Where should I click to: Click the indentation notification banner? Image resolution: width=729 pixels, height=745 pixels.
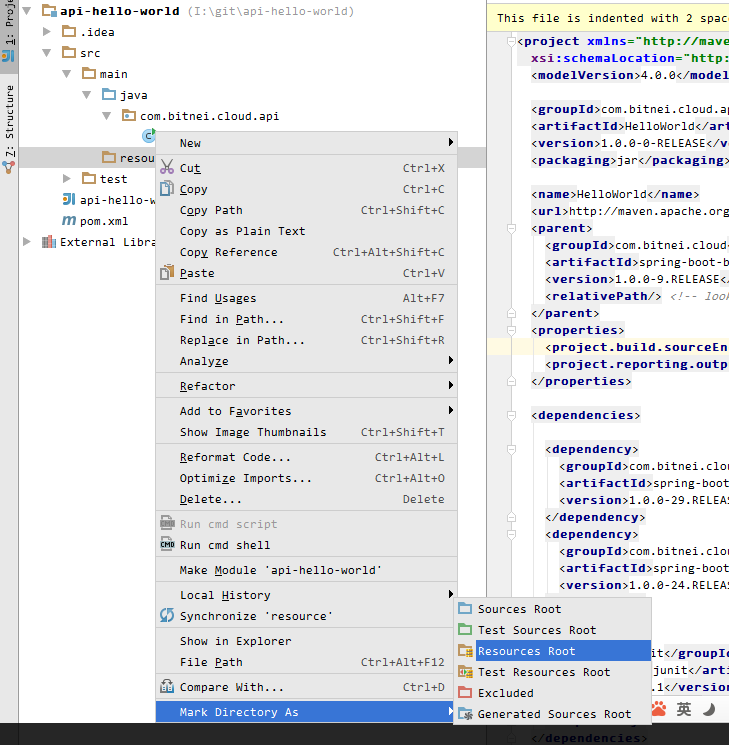(x=608, y=18)
